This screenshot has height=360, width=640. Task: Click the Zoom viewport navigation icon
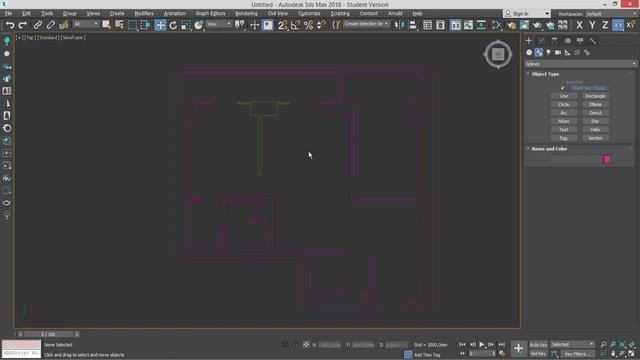click(x=604, y=344)
